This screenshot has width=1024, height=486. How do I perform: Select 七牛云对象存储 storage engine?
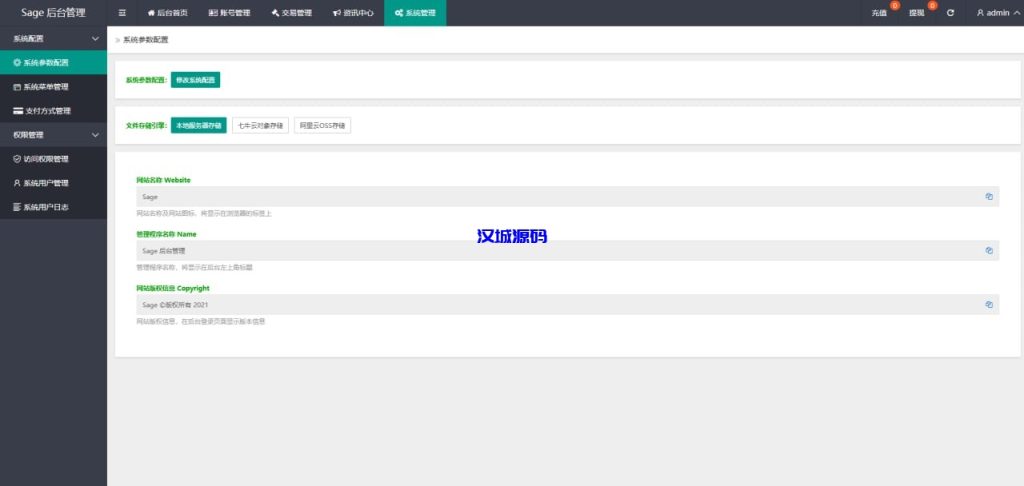click(x=260, y=126)
